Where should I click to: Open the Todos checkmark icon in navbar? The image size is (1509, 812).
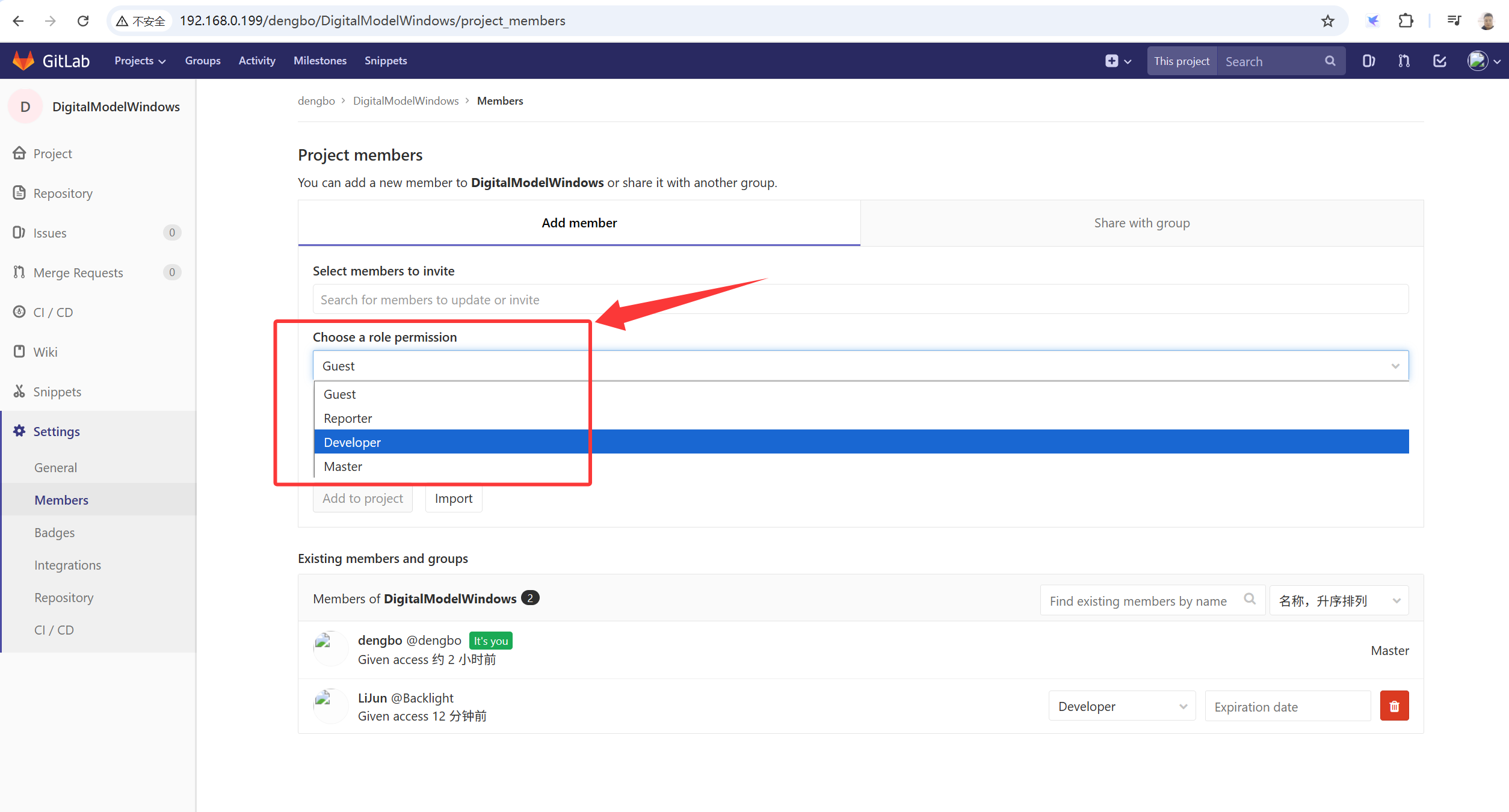1440,61
